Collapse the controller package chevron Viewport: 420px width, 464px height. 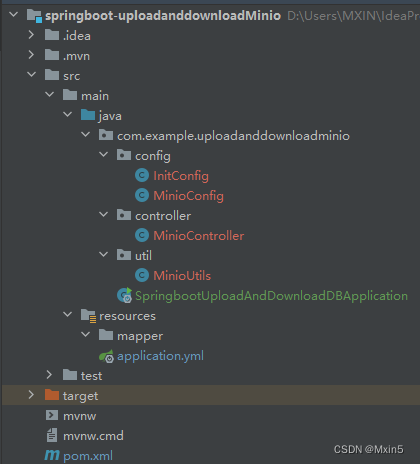pos(104,215)
